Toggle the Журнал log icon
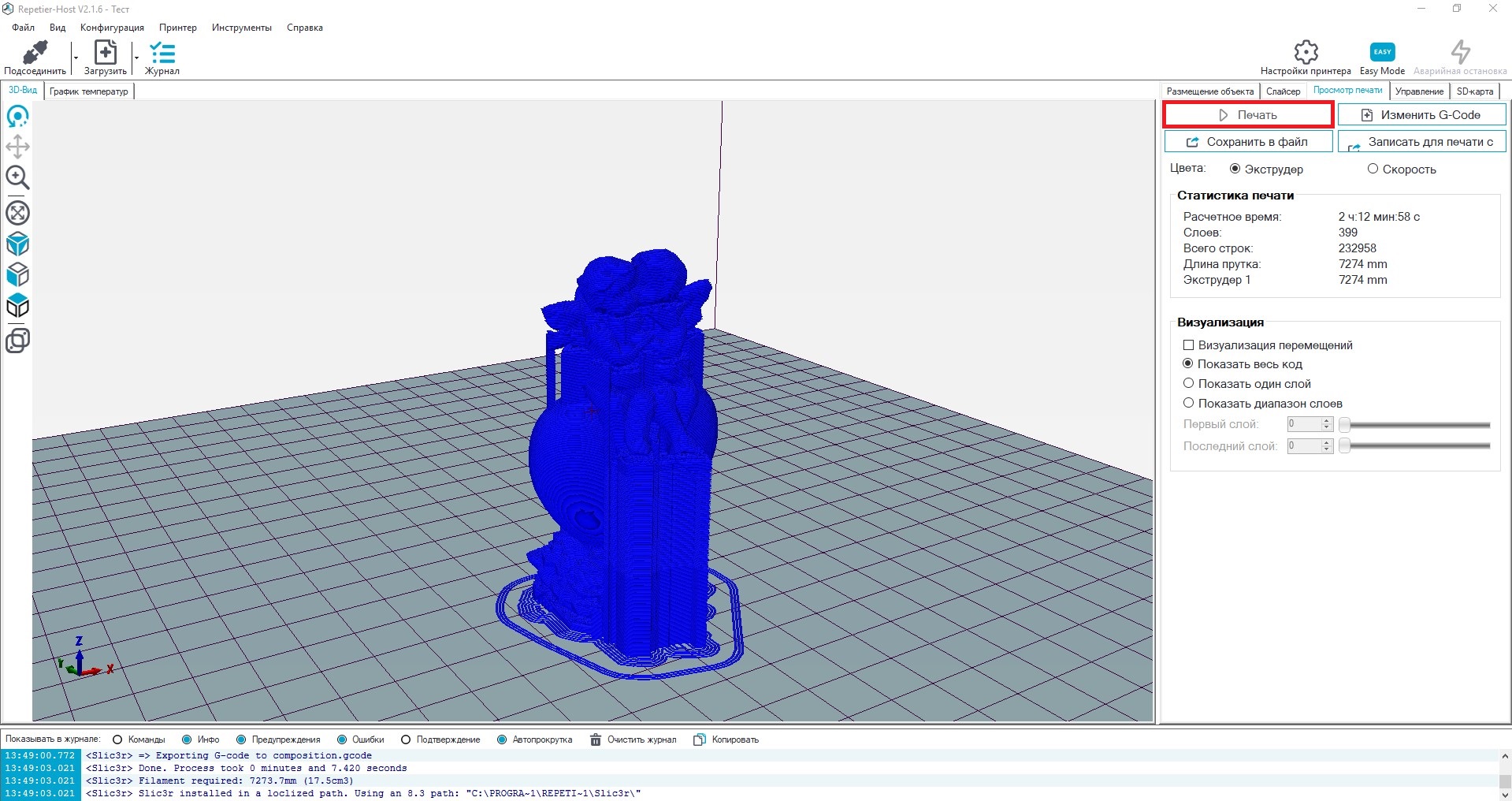This screenshot has height=801, width=1512. (x=162, y=53)
